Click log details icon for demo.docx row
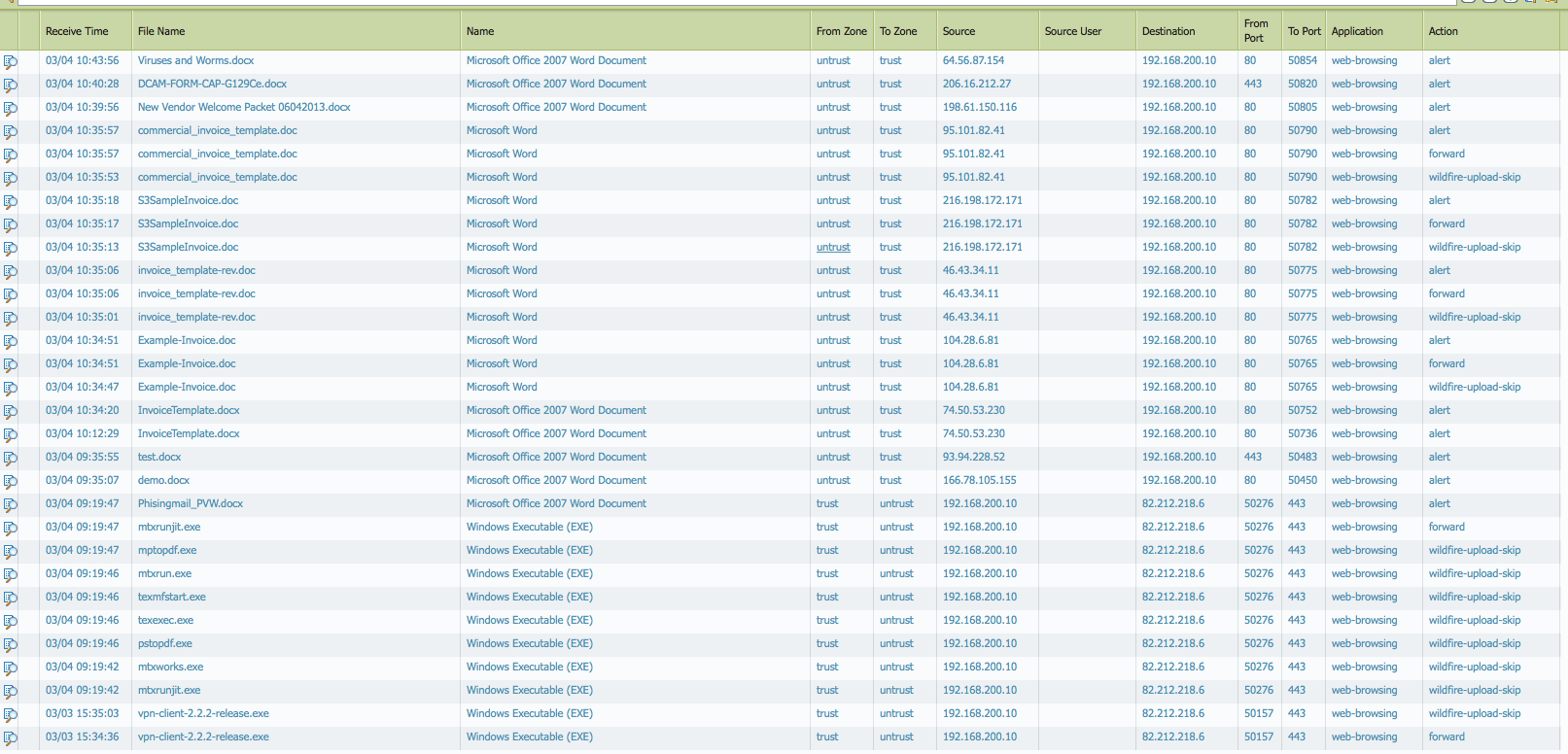This screenshot has height=754, width=1568. click(10, 481)
